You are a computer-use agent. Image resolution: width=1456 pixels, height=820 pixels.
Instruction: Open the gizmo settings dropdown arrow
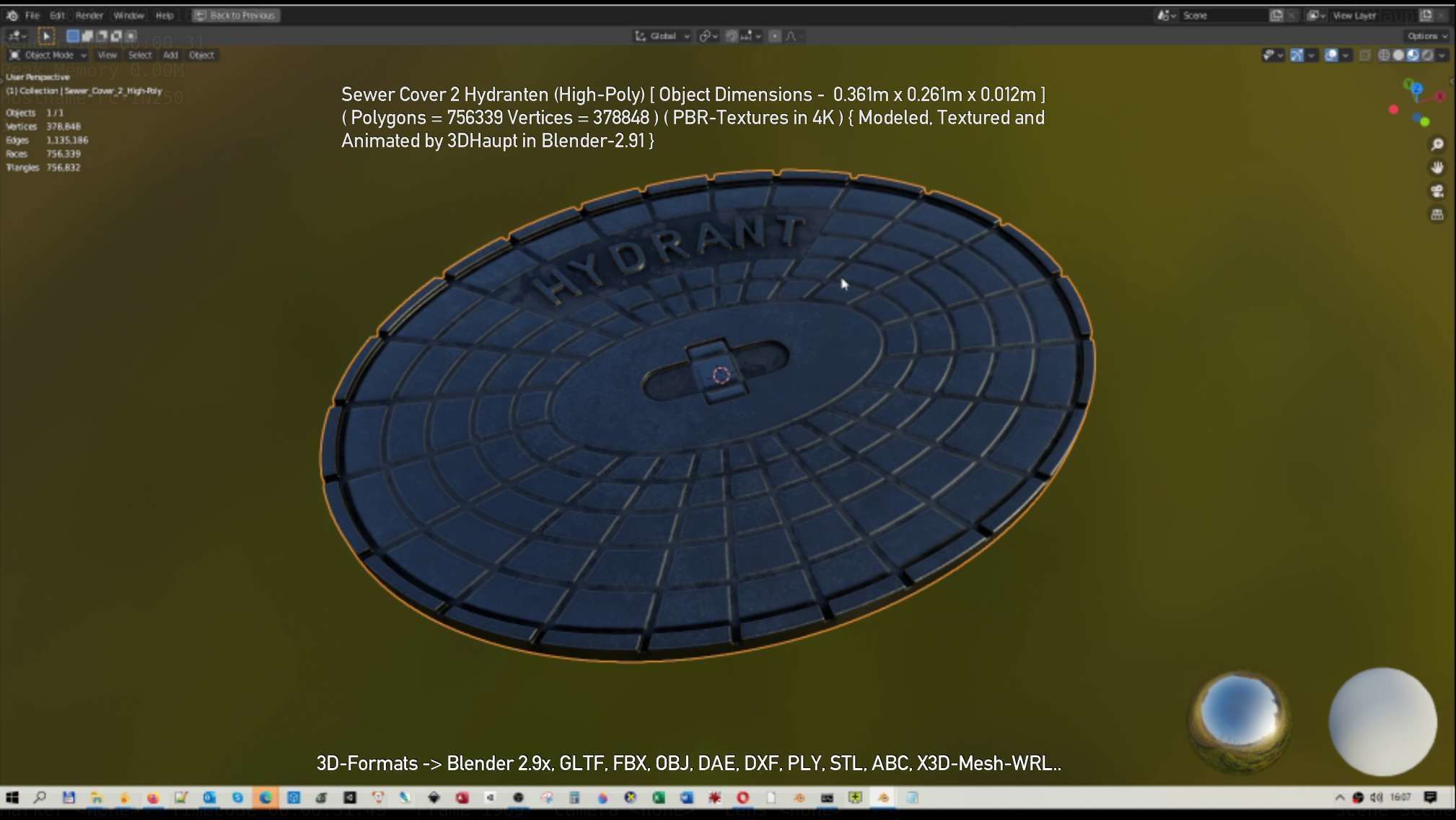1311,55
